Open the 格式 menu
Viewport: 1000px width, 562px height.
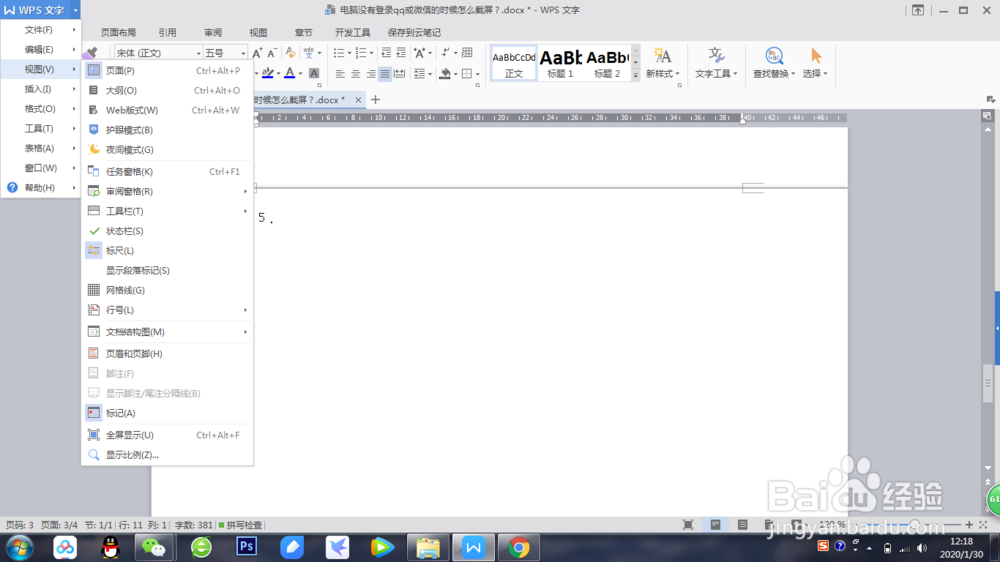tap(41, 108)
